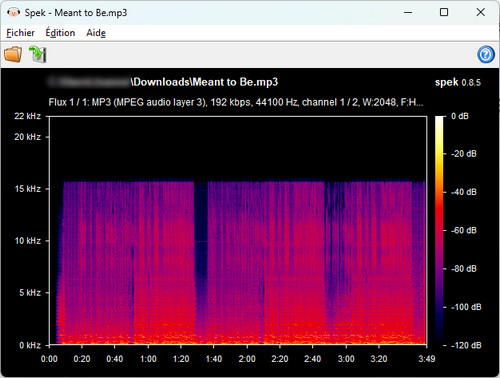Click the 20 kHz frequency label
This screenshot has width=500, height=378.
(x=27, y=137)
